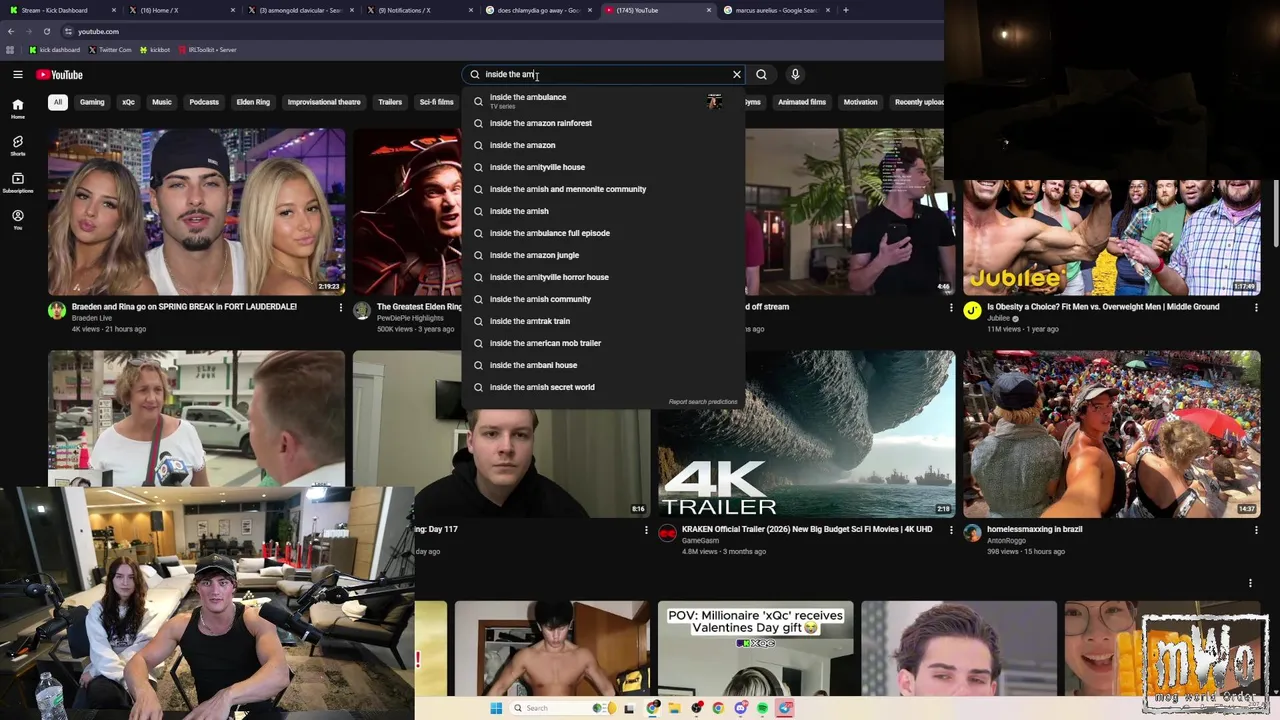The image size is (1280, 720).
Task: Open Home in the YouTube sidebar
Action: coord(18,108)
